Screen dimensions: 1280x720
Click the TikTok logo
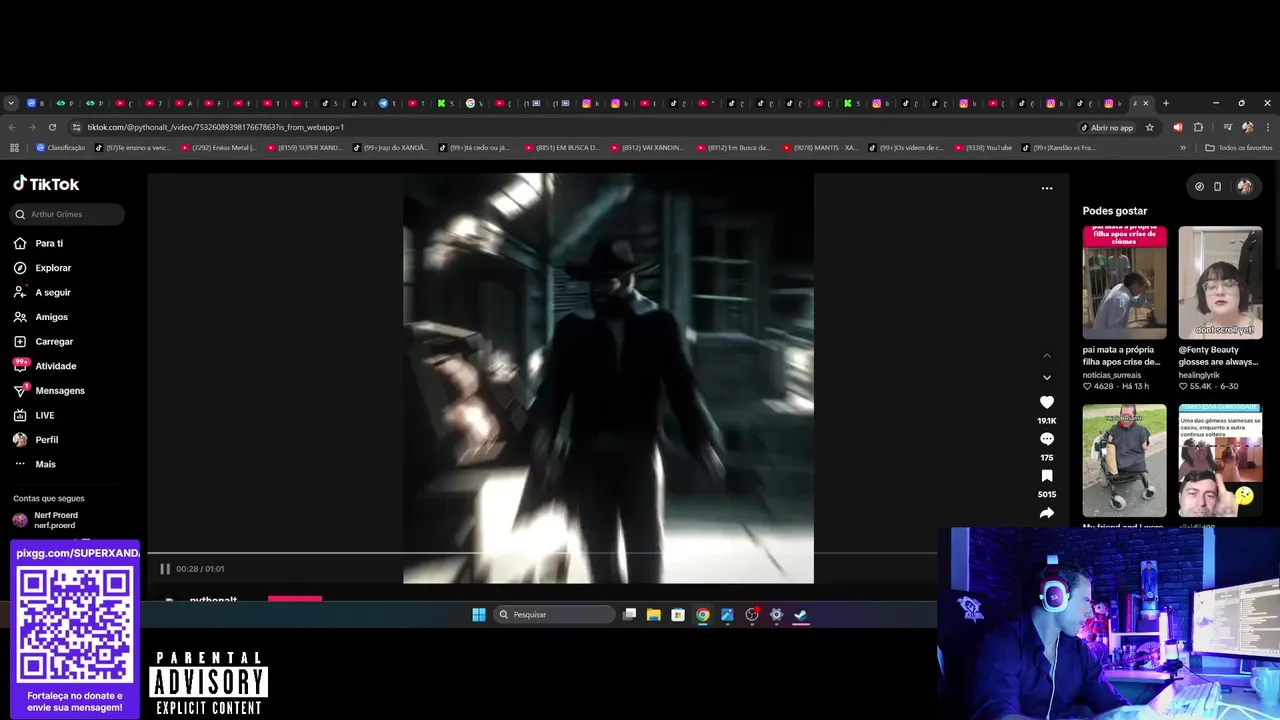[x=46, y=184]
